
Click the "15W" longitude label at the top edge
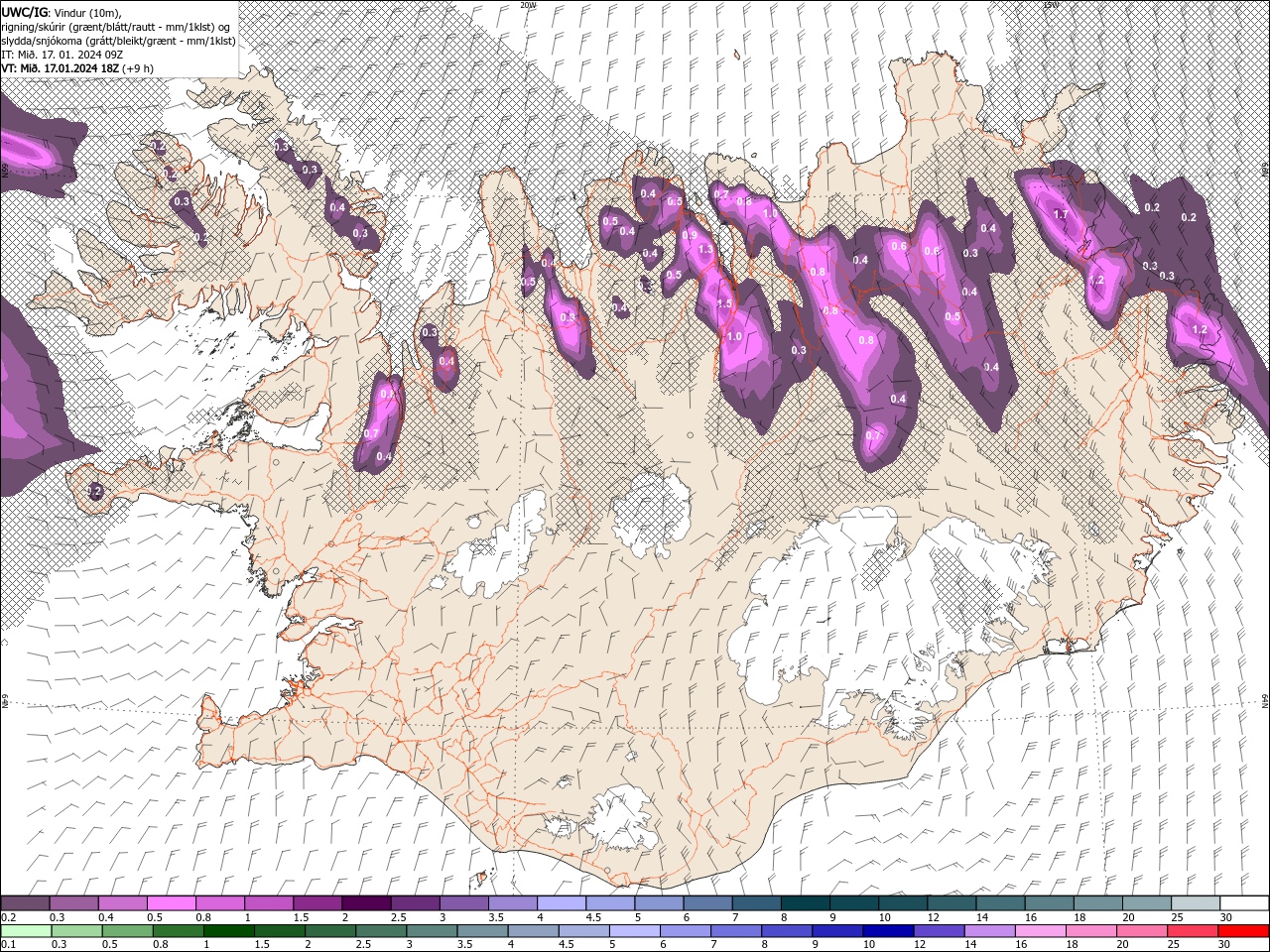[1051, 5]
